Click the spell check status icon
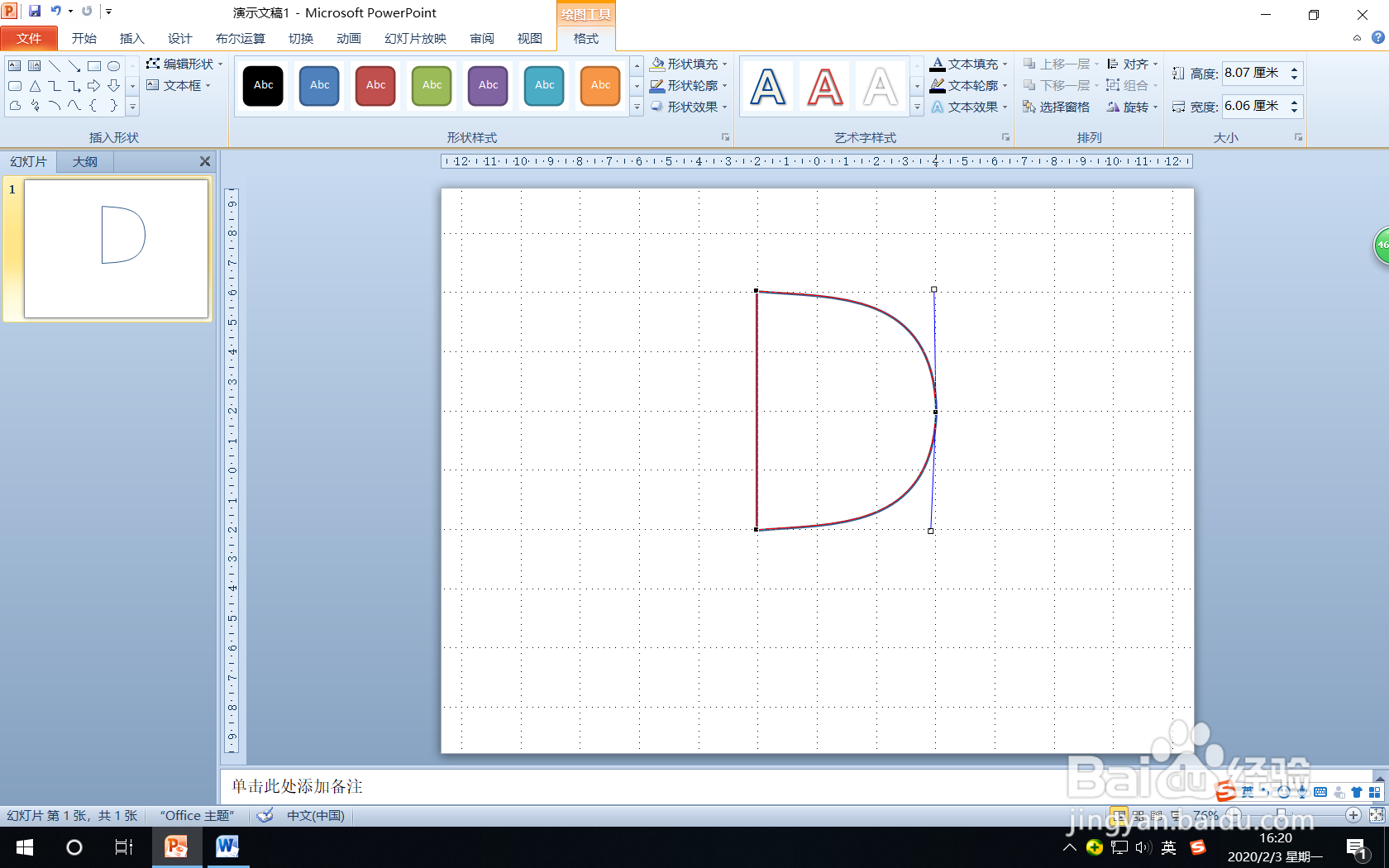 [265, 815]
